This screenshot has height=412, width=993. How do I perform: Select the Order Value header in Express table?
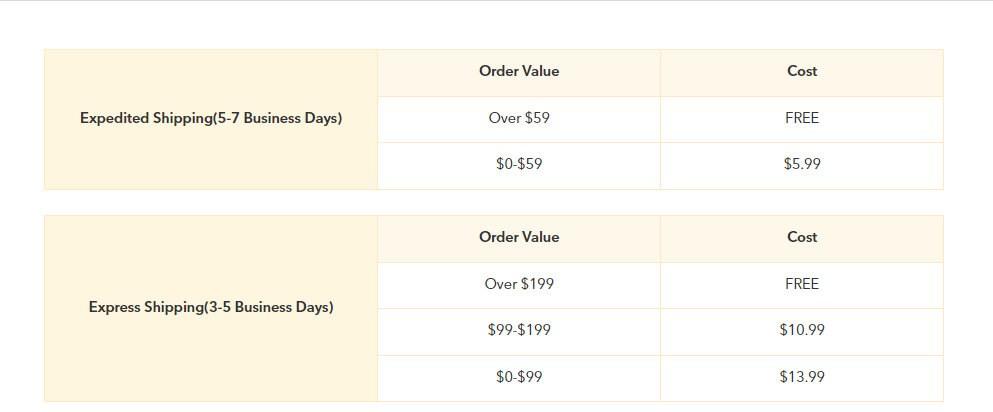pyautogui.click(x=519, y=239)
